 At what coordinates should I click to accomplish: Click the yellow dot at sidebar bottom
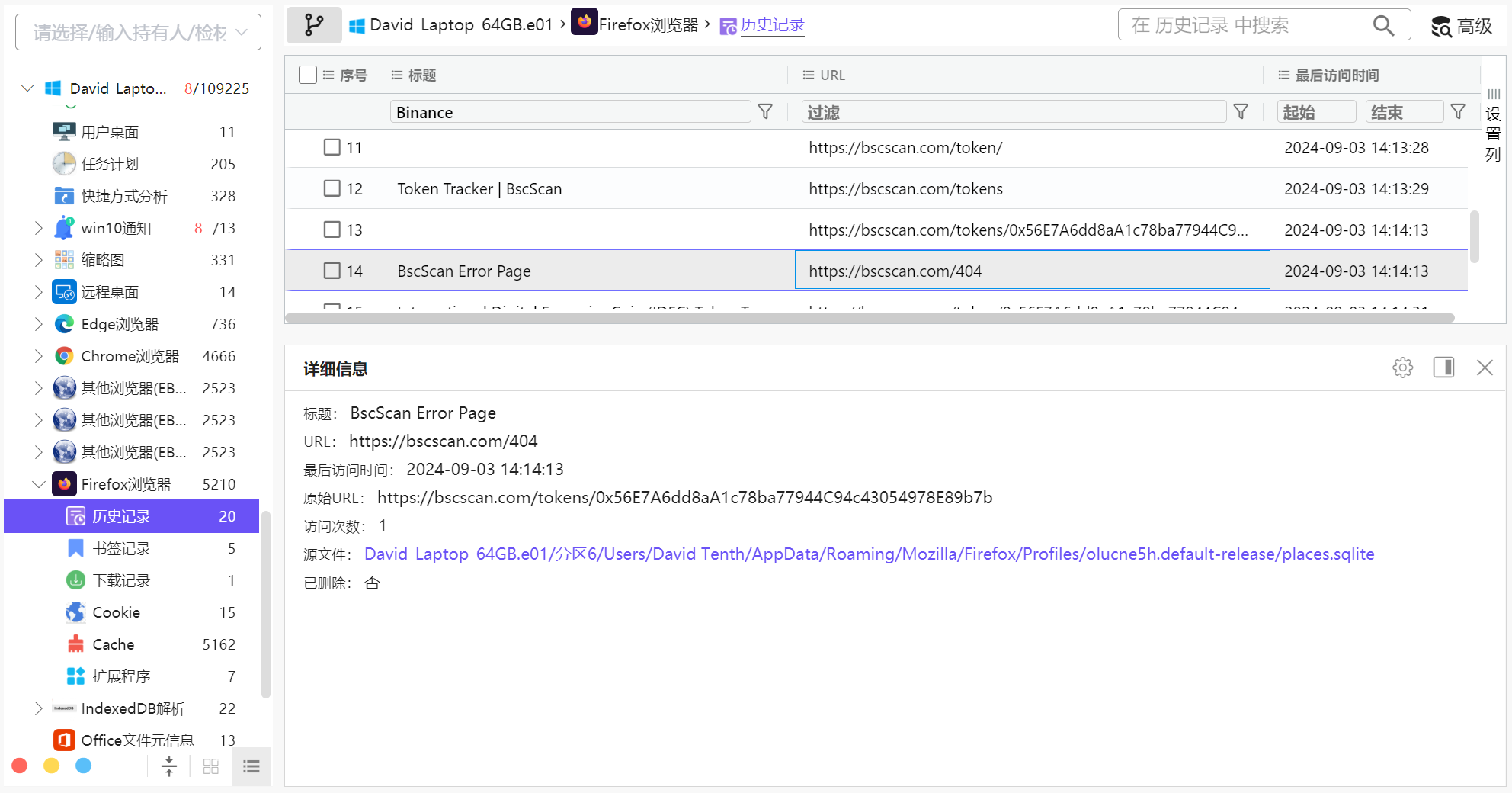pos(52,766)
